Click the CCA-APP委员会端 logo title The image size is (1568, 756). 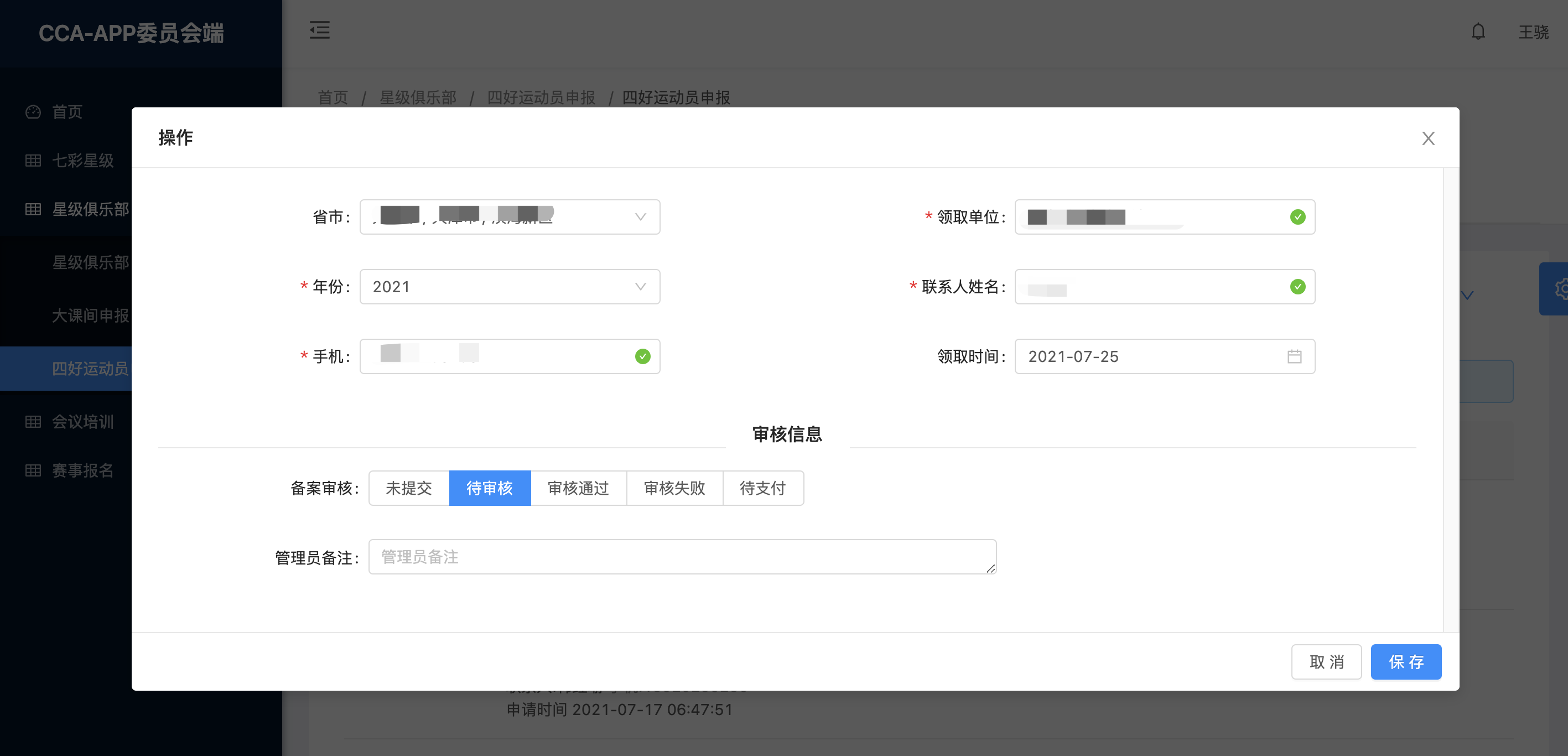(132, 33)
